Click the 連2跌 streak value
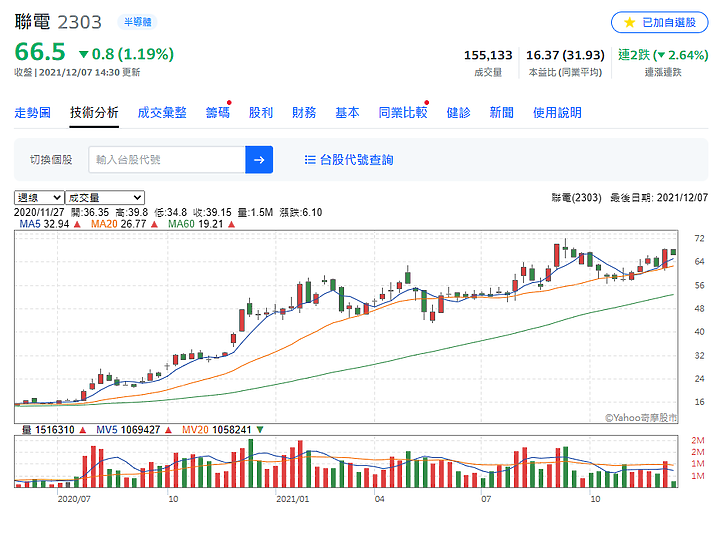The width and height of the screenshot is (720, 539). (663, 55)
